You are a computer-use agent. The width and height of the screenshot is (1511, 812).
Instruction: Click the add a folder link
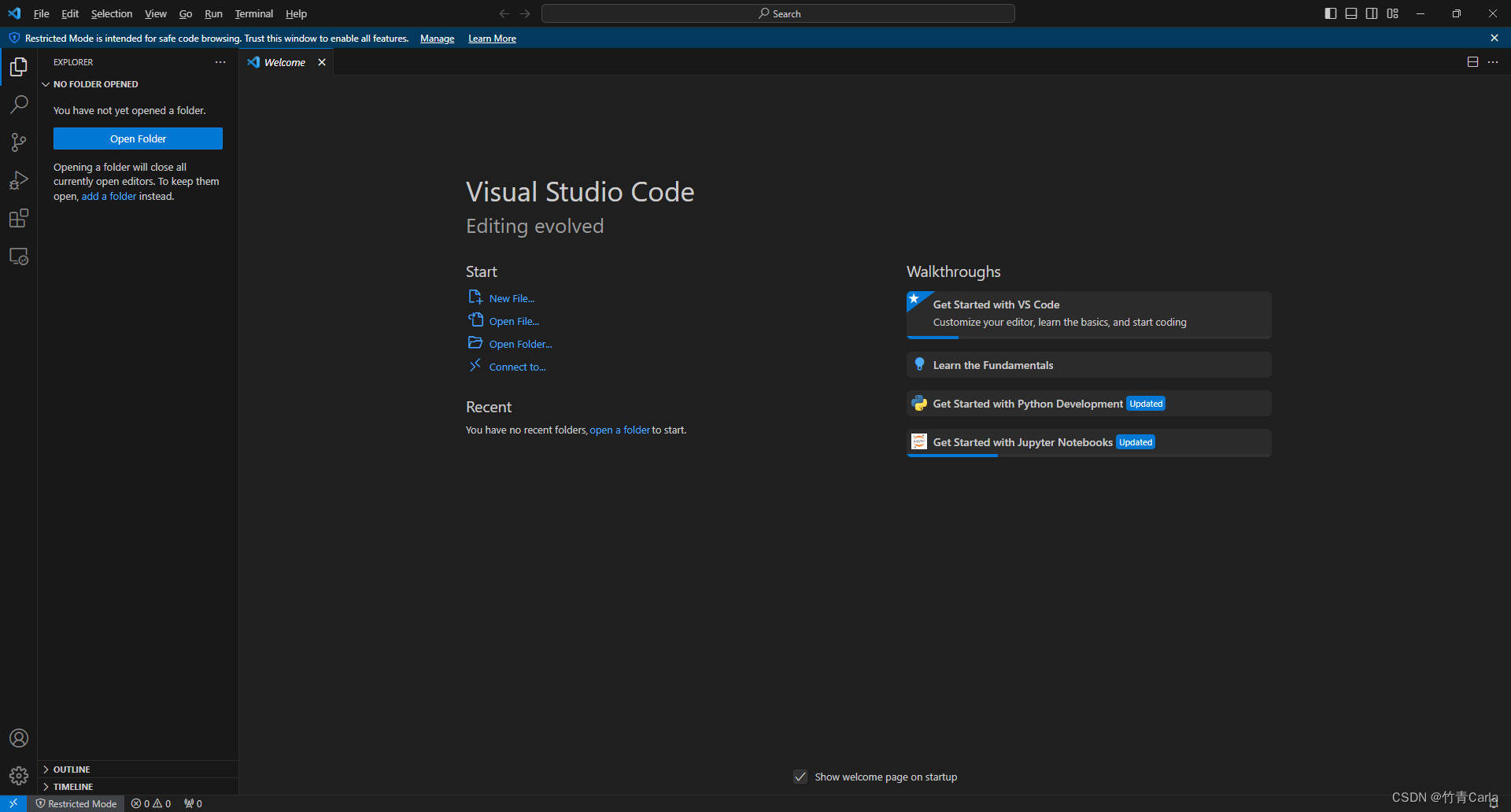click(109, 196)
